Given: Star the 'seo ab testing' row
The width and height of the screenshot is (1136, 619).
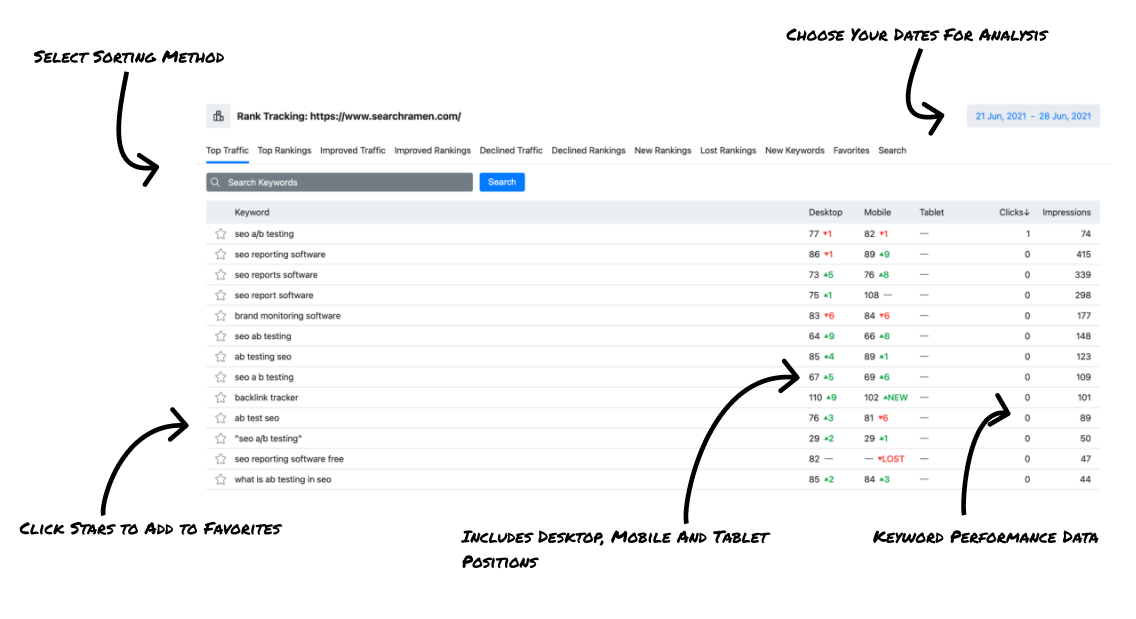Looking at the screenshot, I should coord(220,336).
